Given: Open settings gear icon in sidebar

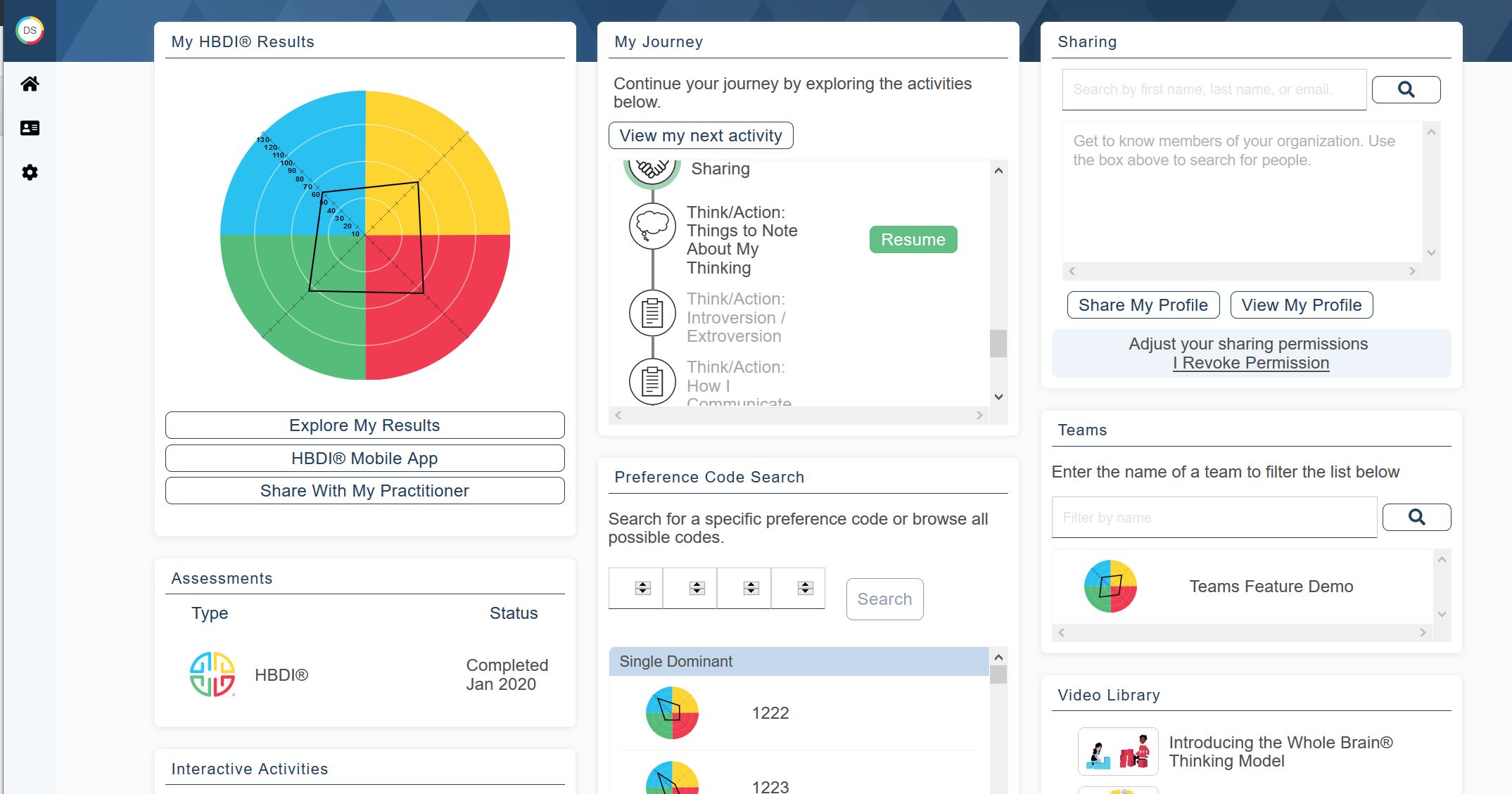Looking at the screenshot, I should tap(30, 172).
